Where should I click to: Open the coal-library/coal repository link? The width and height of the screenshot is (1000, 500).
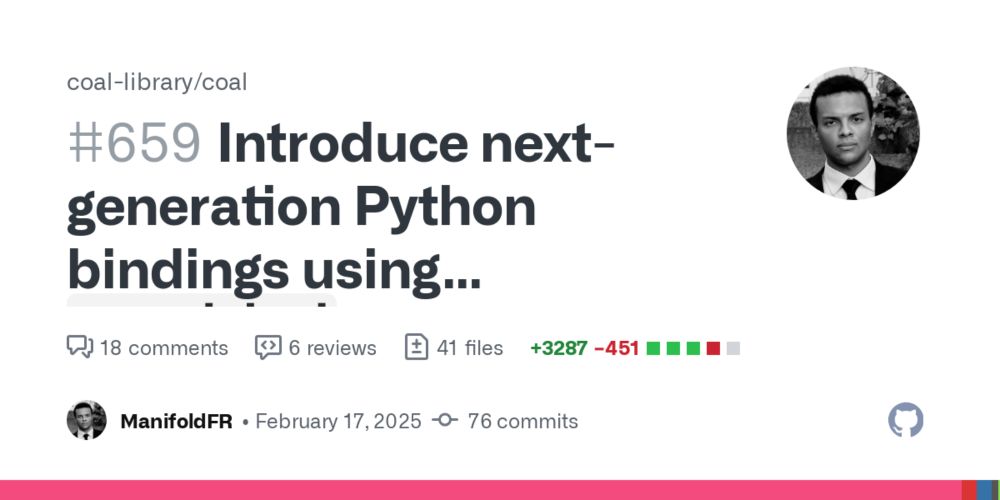click(x=157, y=82)
